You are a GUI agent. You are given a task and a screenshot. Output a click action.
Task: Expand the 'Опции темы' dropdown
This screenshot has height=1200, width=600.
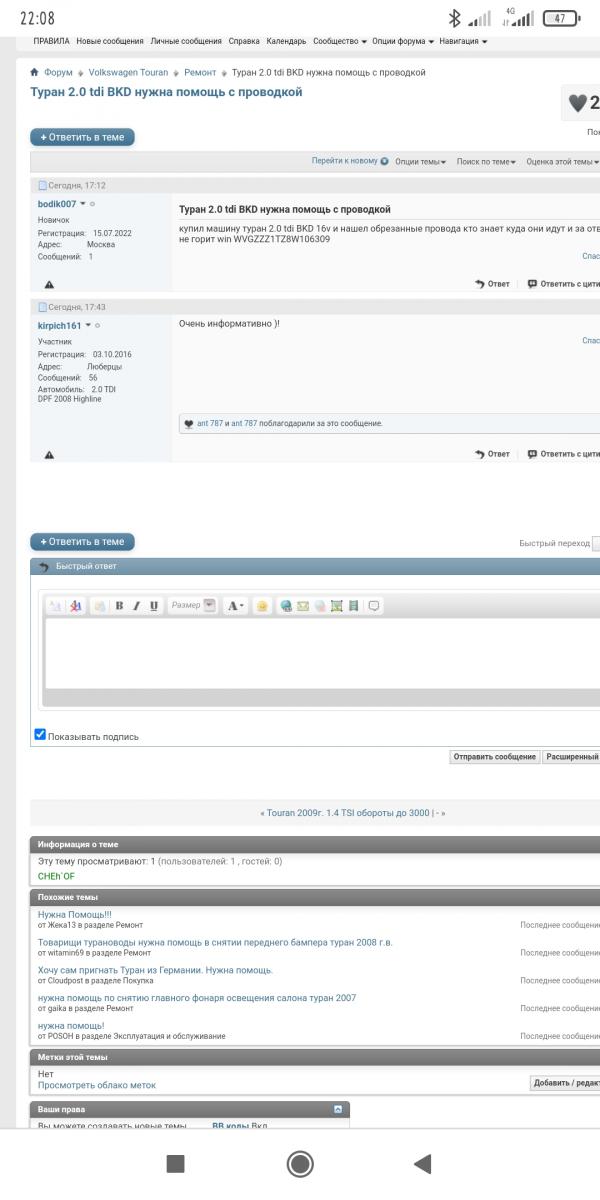click(421, 161)
